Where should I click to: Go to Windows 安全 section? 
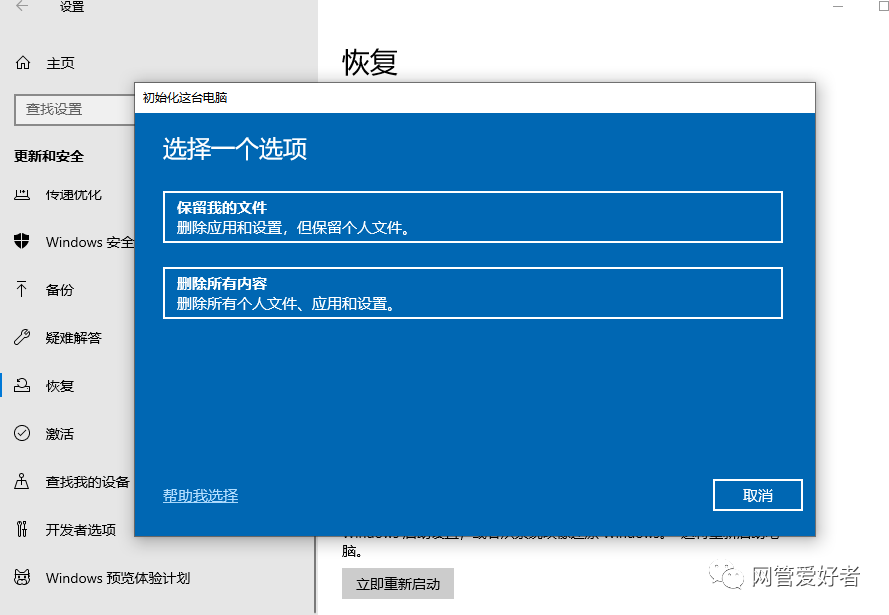coord(90,242)
